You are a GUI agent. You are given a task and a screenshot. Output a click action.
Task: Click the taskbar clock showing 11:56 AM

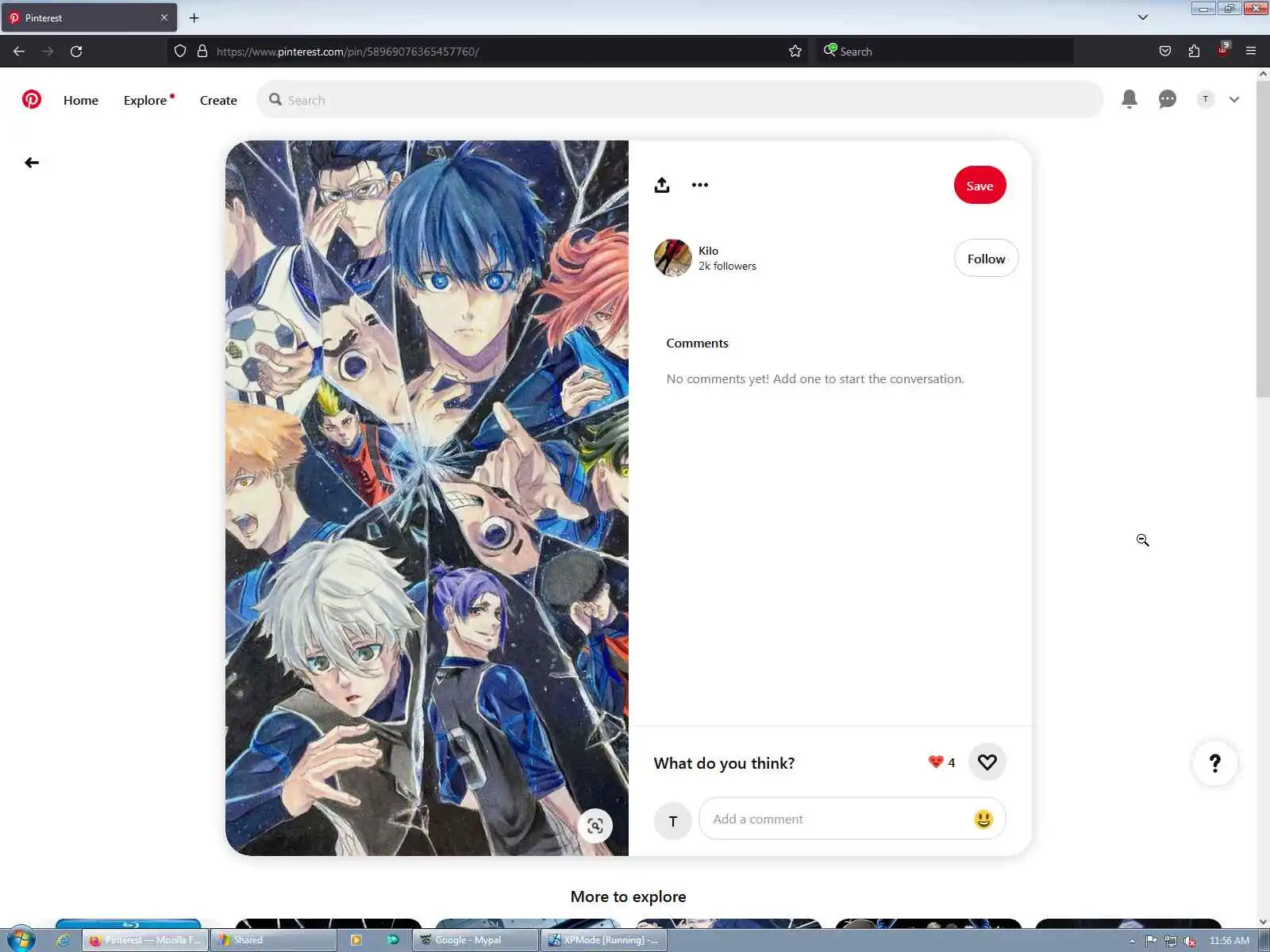pos(1229,940)
